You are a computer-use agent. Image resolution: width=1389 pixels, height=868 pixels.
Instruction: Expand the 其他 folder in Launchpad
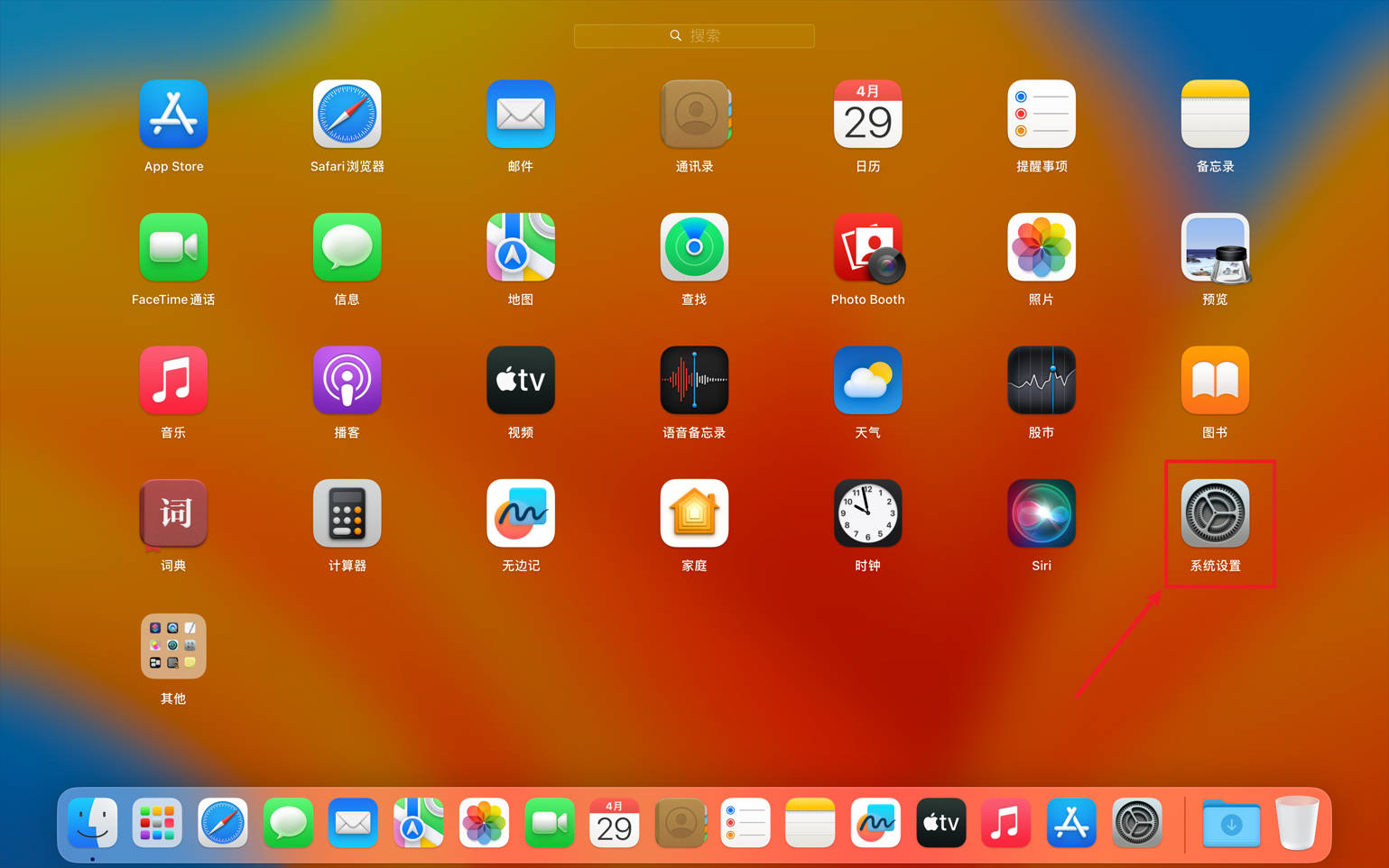[173, 646]
